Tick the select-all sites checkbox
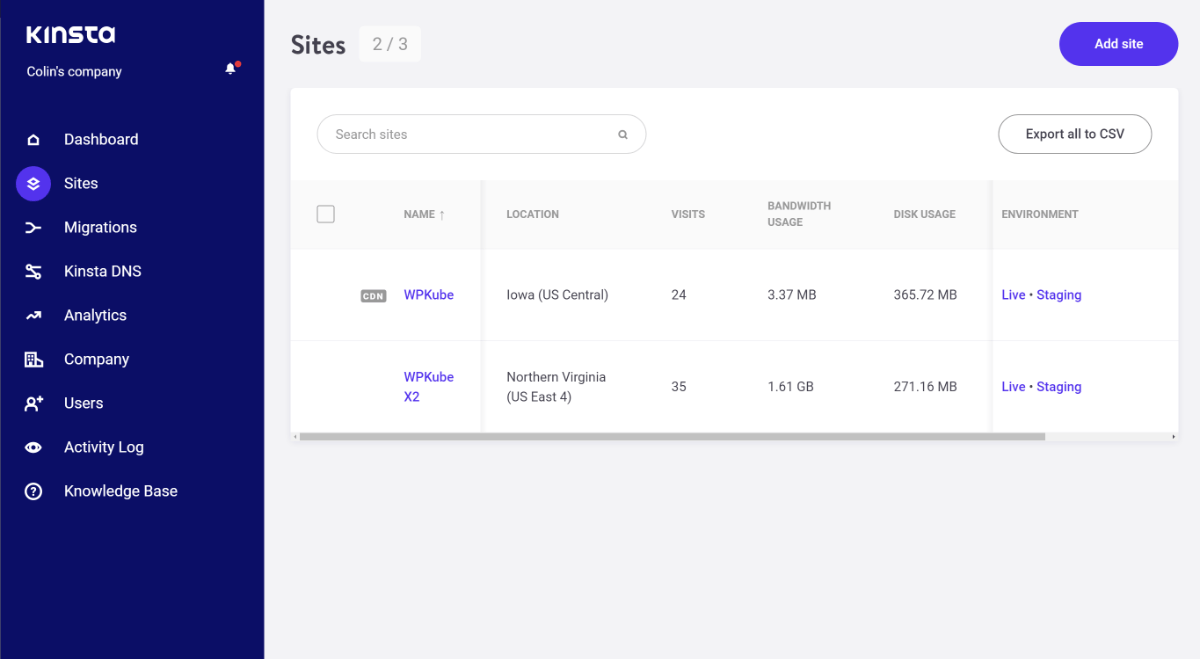This screenshot has height=659, width=1200. tap(325, 214)
